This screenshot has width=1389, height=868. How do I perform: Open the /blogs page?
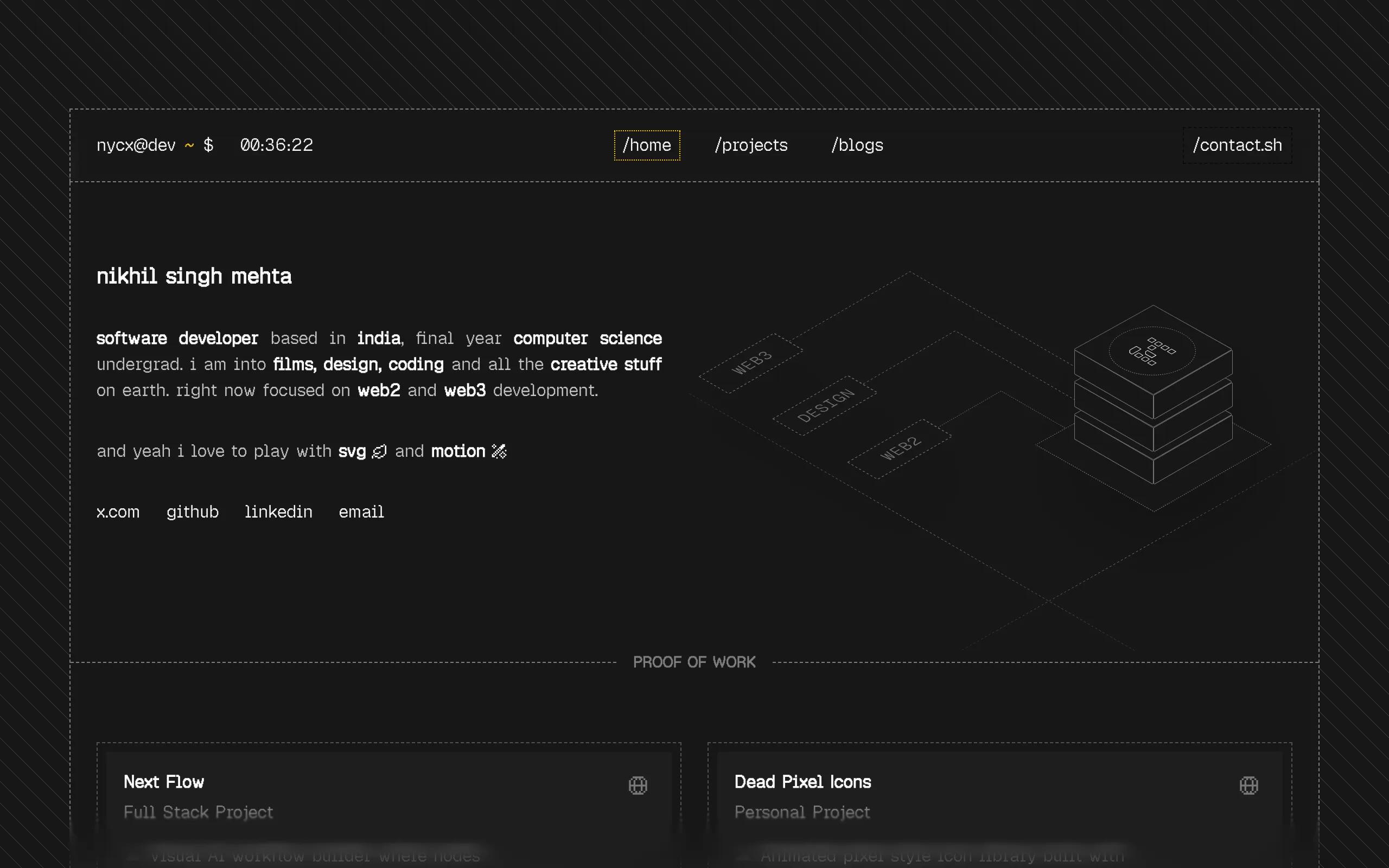click(x=857, y=145)
